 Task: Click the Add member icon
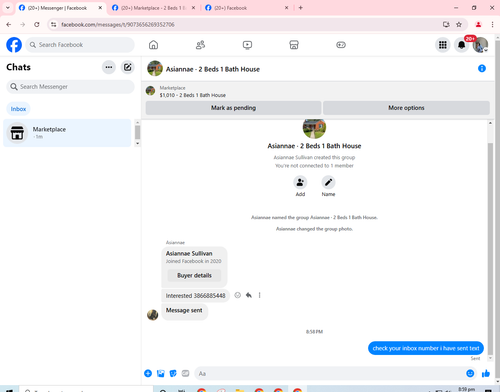coord(300,182)
